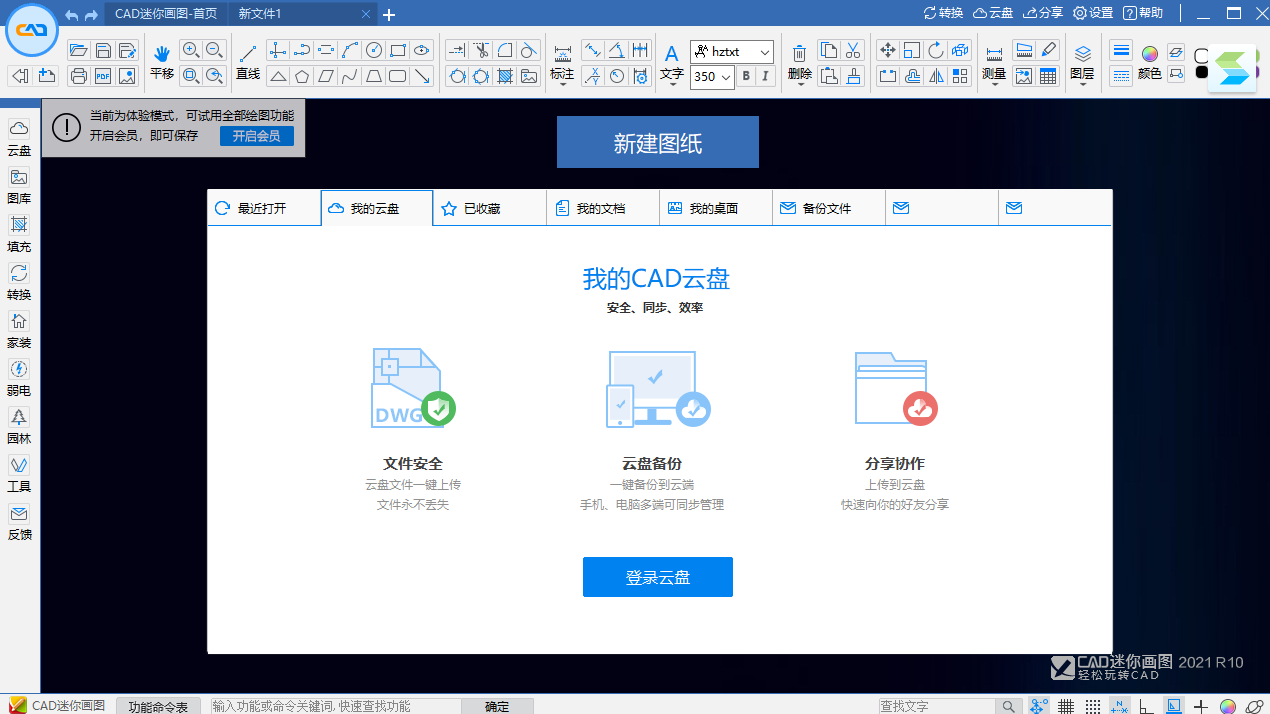This screenshot has height=714, width=1270.
Task: Toggle bold text formatting
Action: point(747,76)
